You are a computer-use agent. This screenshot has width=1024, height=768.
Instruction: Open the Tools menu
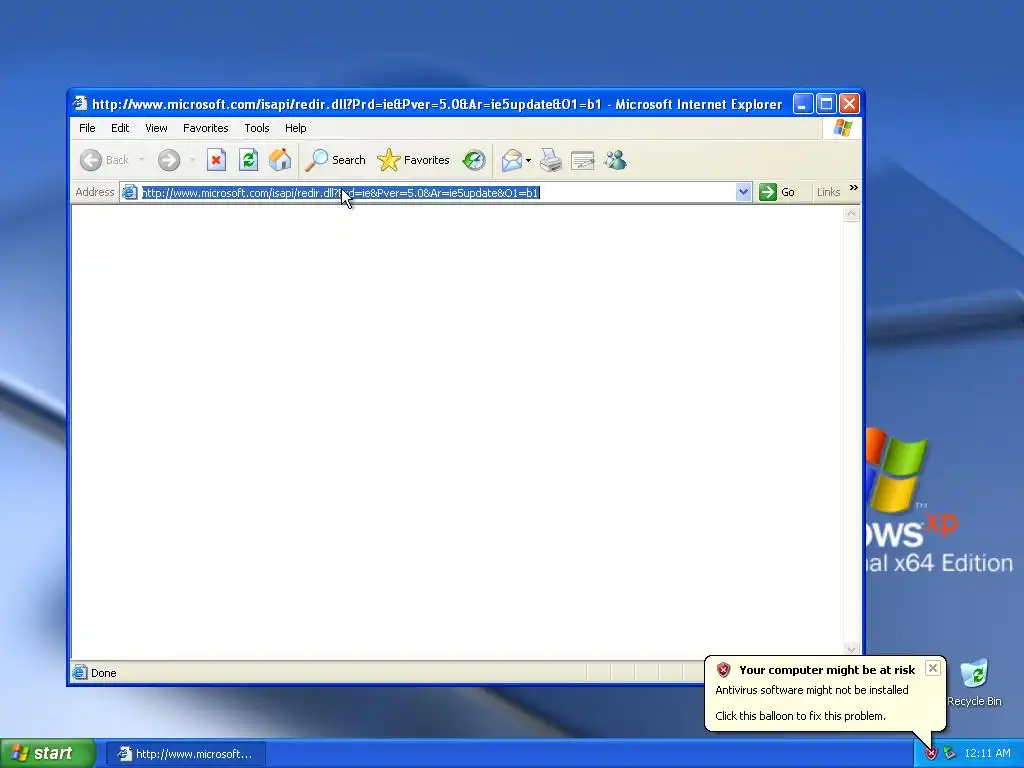[x=257, y=128]
